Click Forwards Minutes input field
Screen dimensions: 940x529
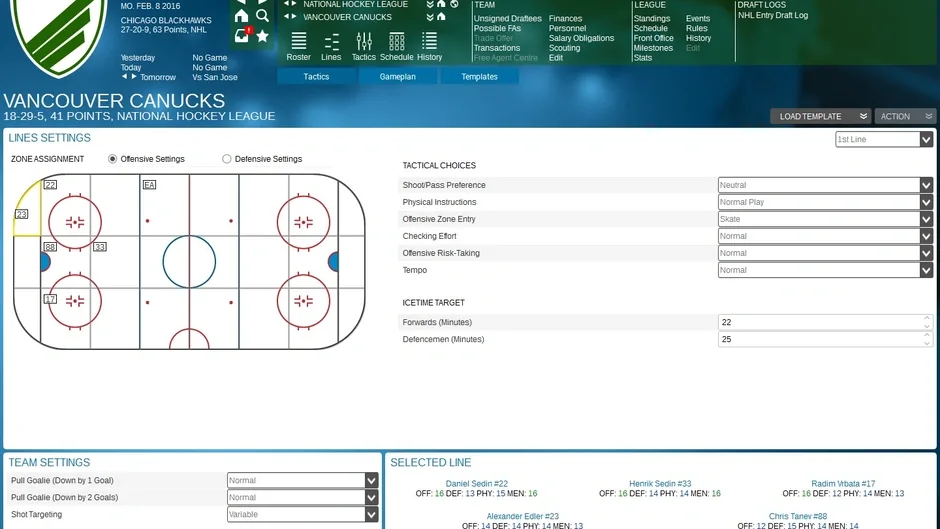[x=825, y=322]
